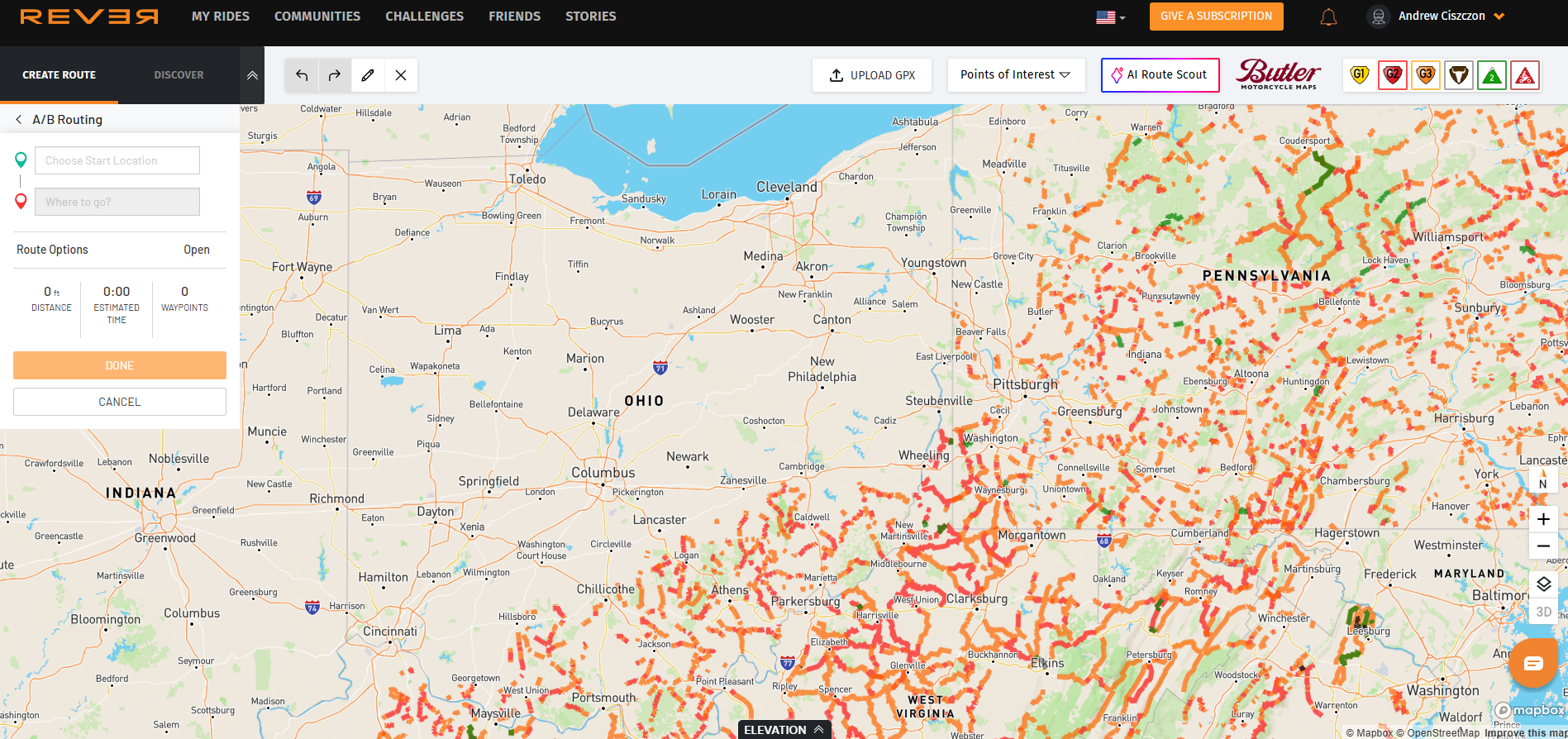Open Route Options

120,250
